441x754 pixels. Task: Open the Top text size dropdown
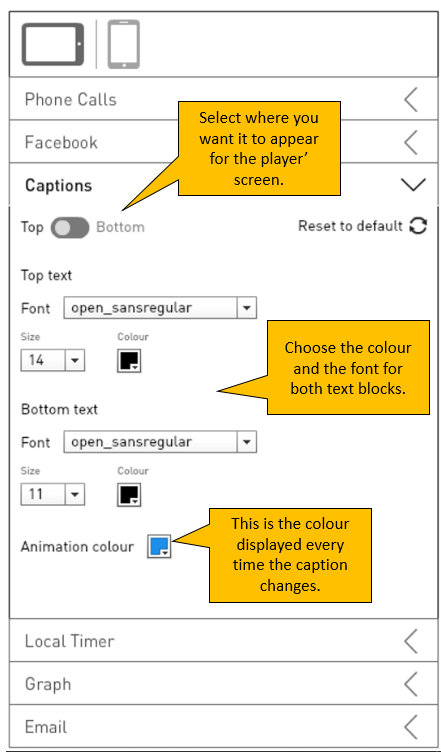click(53, 360)
